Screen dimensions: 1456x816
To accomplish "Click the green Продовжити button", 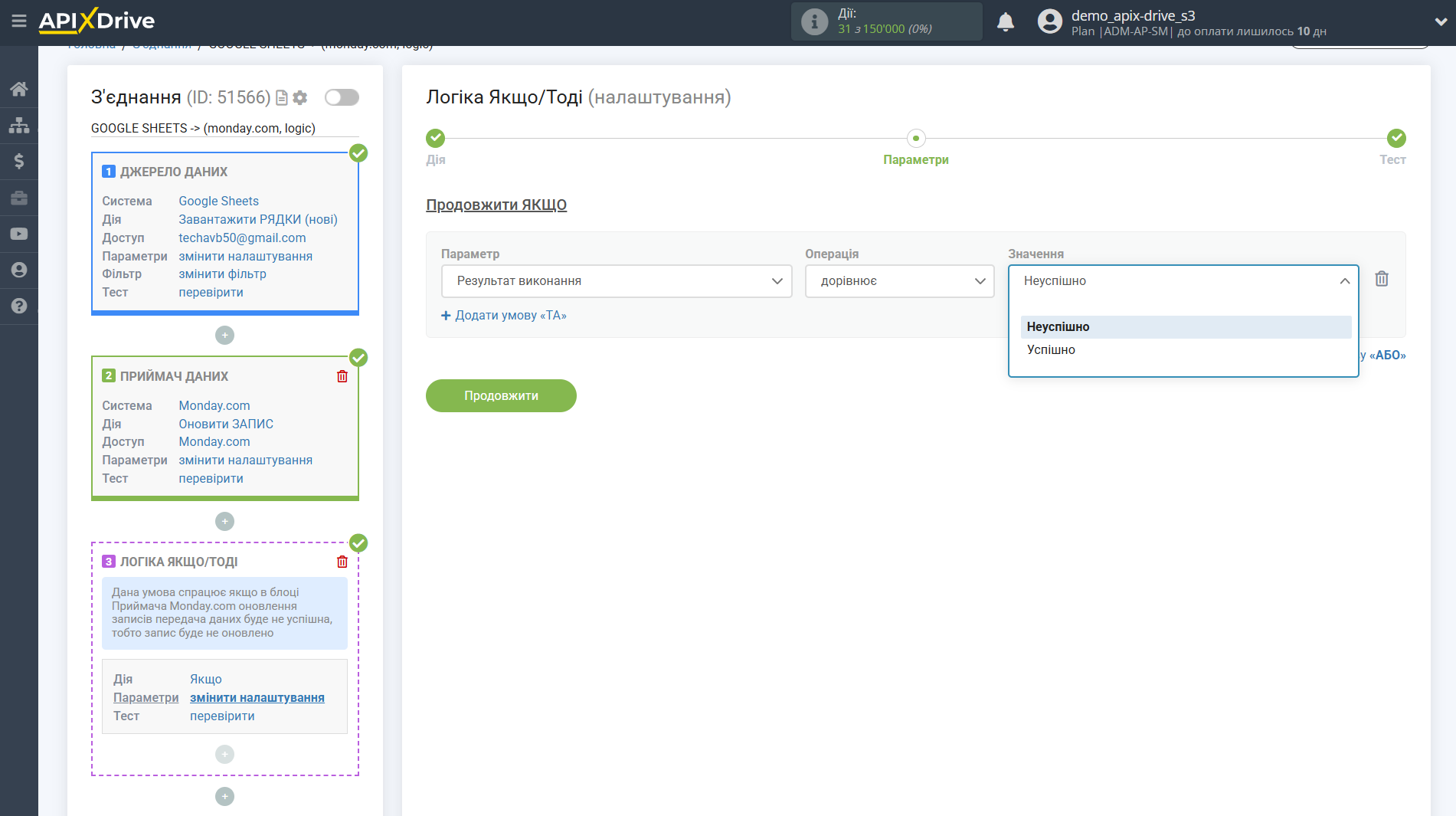I will tap(501, 396).
